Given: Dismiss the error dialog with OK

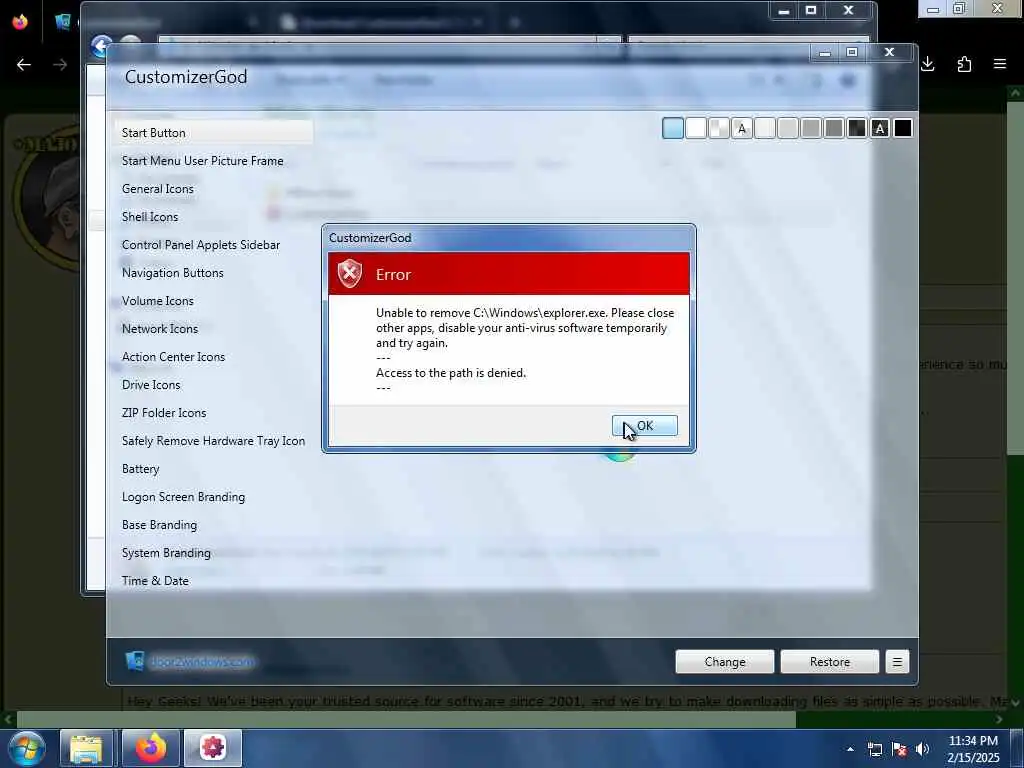Looking at the screenshot, I should coord(645,426).
